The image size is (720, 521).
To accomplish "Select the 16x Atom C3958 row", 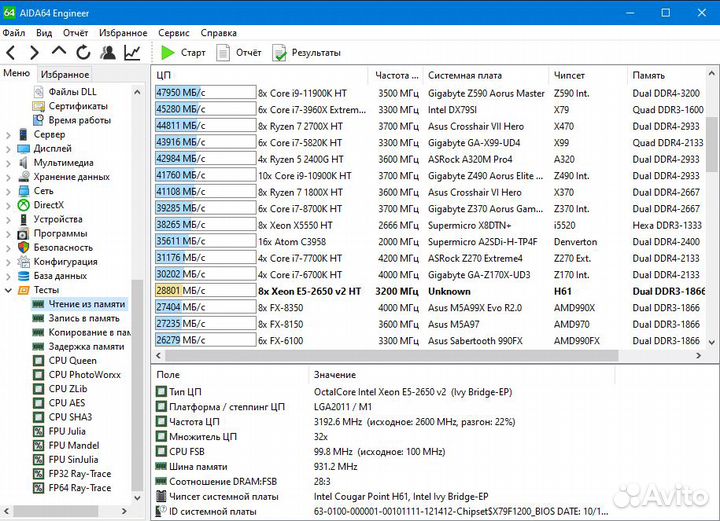I will (x=430, y=241).
